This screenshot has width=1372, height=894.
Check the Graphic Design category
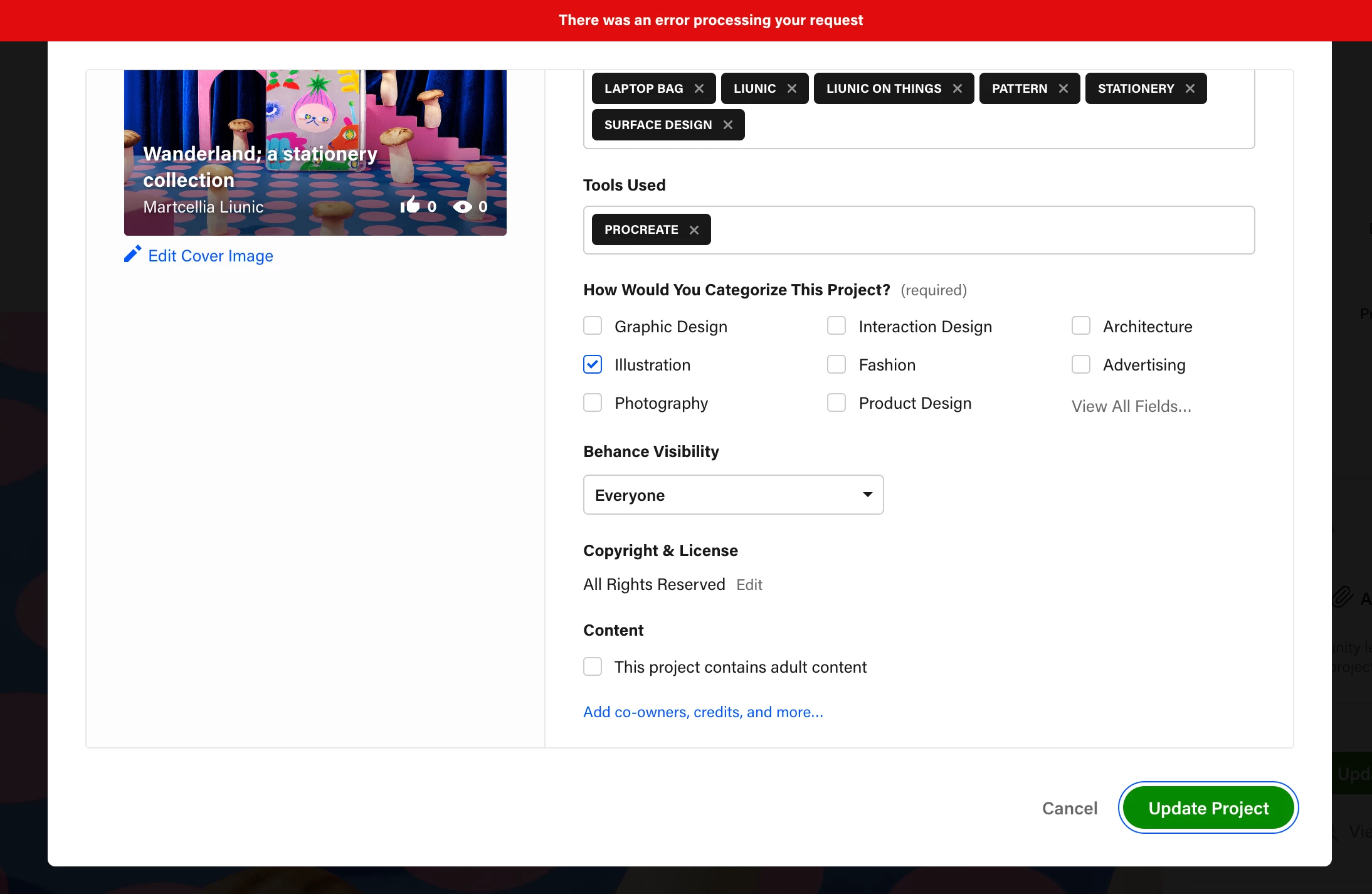pos(593,326)
